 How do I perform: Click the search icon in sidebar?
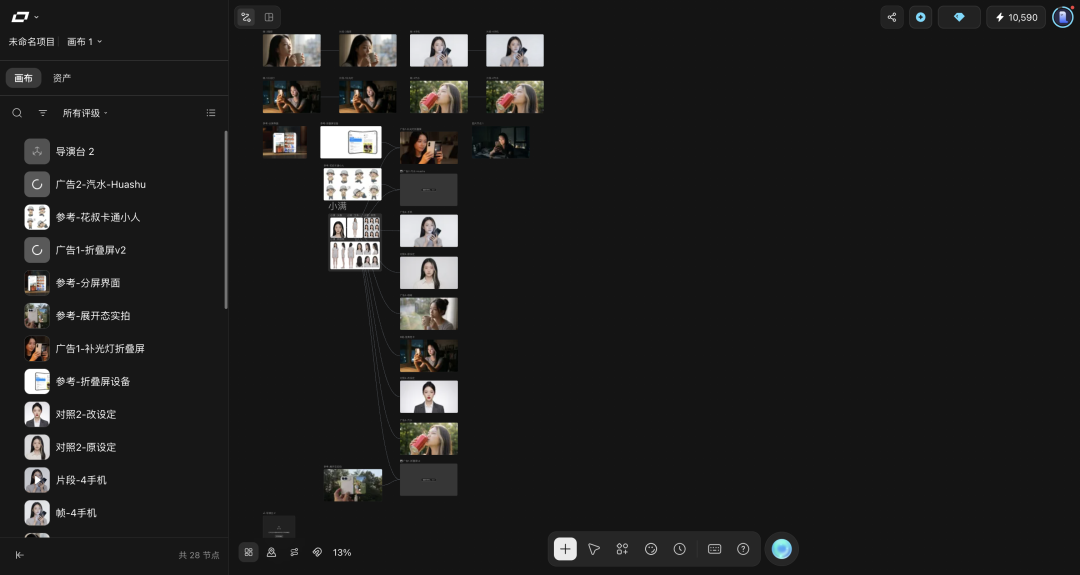tap(17, 113)
